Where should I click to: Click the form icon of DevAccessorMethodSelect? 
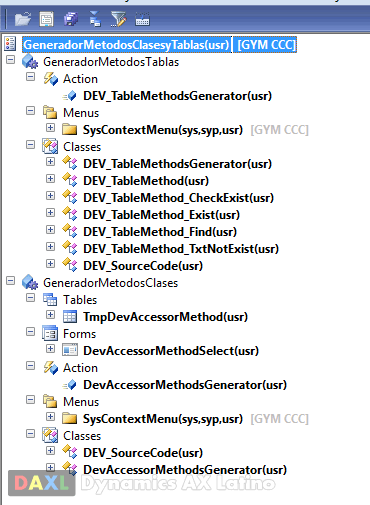[70, 350]
